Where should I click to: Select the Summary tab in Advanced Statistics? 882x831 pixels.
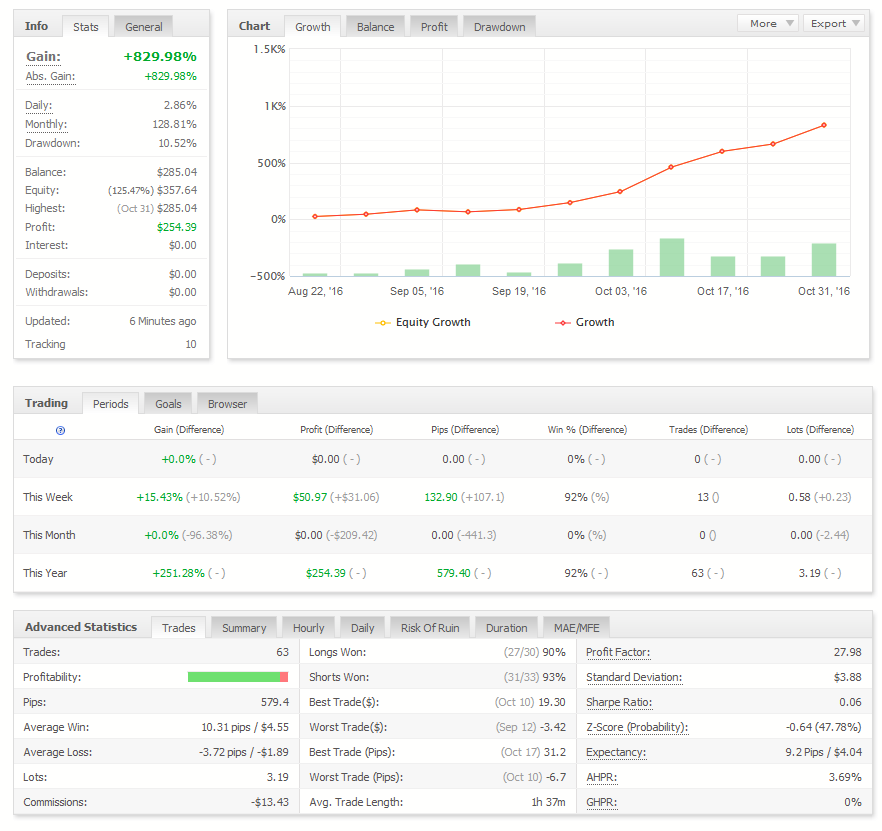click(244, 627)
